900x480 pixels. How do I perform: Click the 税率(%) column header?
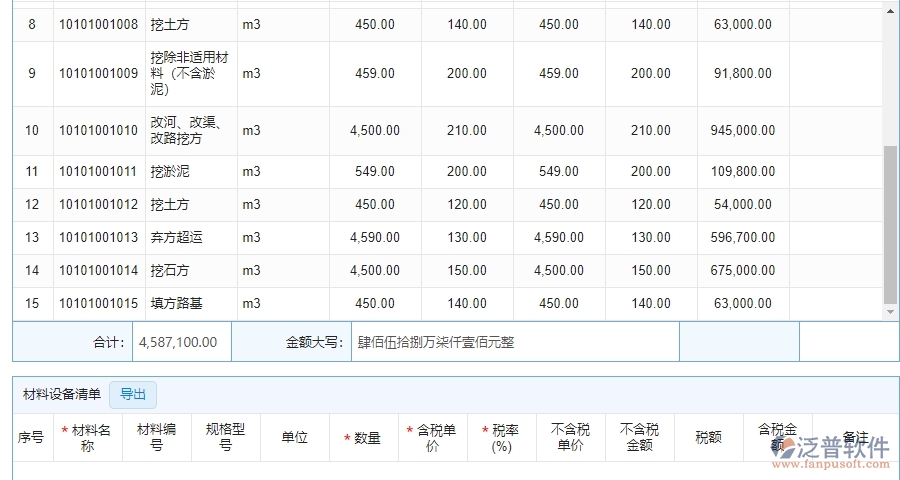pos(501,437)
